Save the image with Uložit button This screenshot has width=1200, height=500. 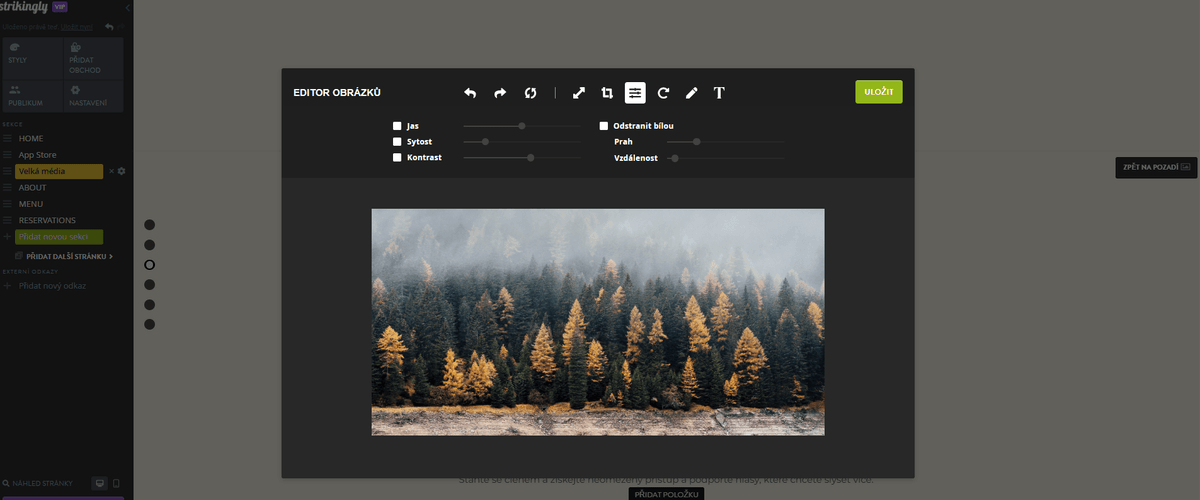pyautogui.click(x=879, y=92)
